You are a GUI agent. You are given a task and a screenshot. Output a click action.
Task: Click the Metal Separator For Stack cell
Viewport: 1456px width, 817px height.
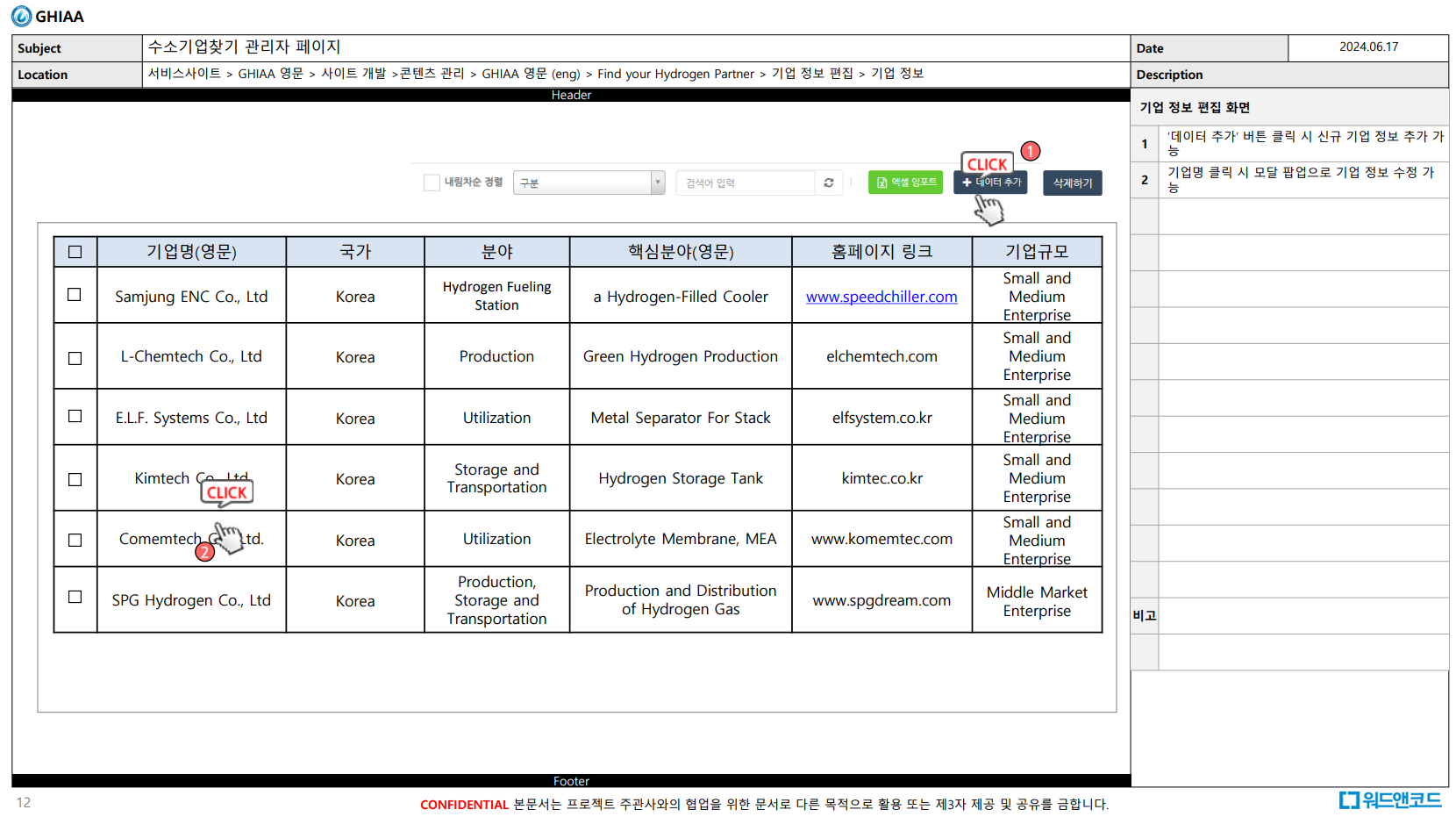681,418
